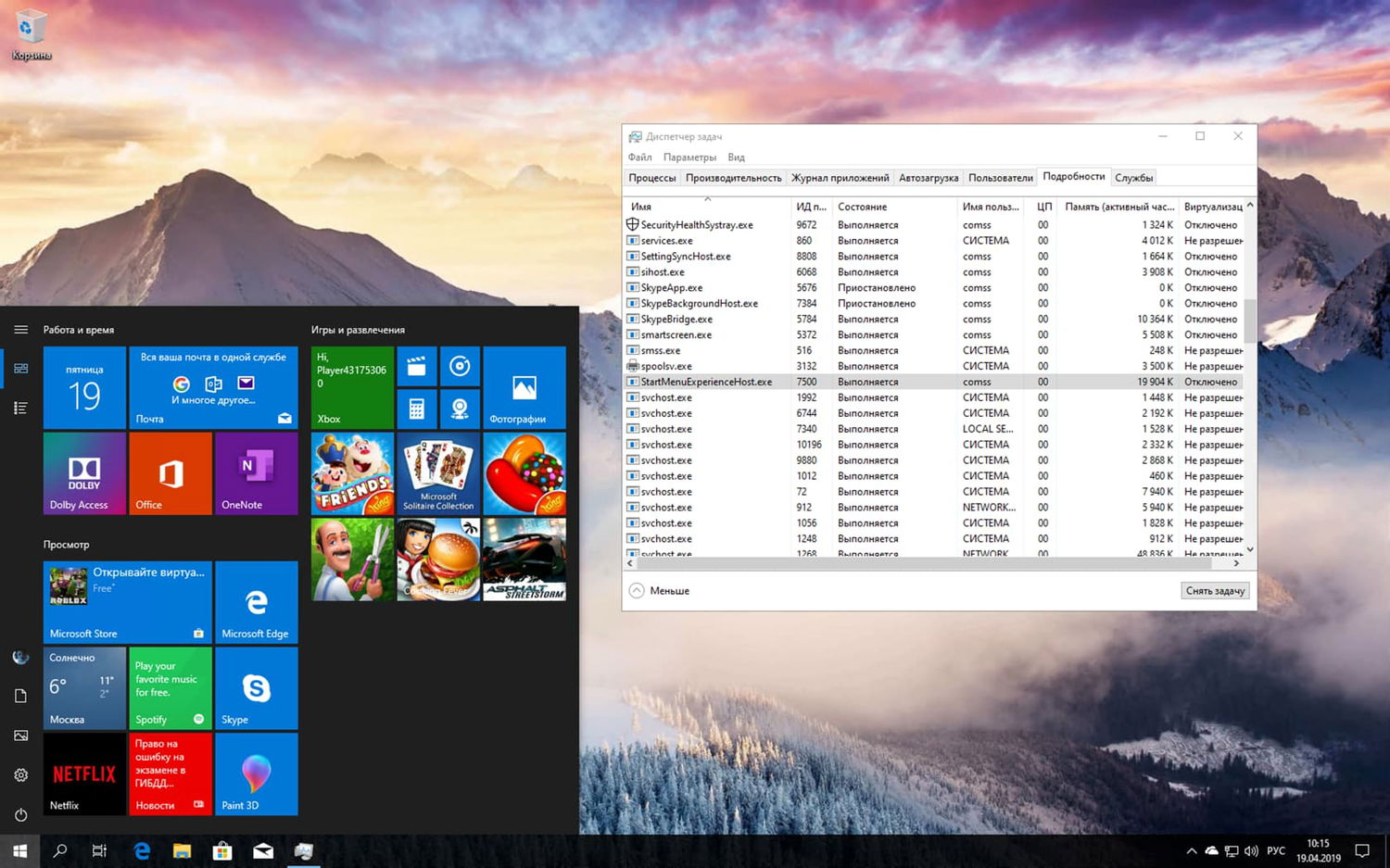Image resolution: width=1390 pixels, height=868 pixels.
Task: Open the Skype tile
Action: (x=257, y=688)
